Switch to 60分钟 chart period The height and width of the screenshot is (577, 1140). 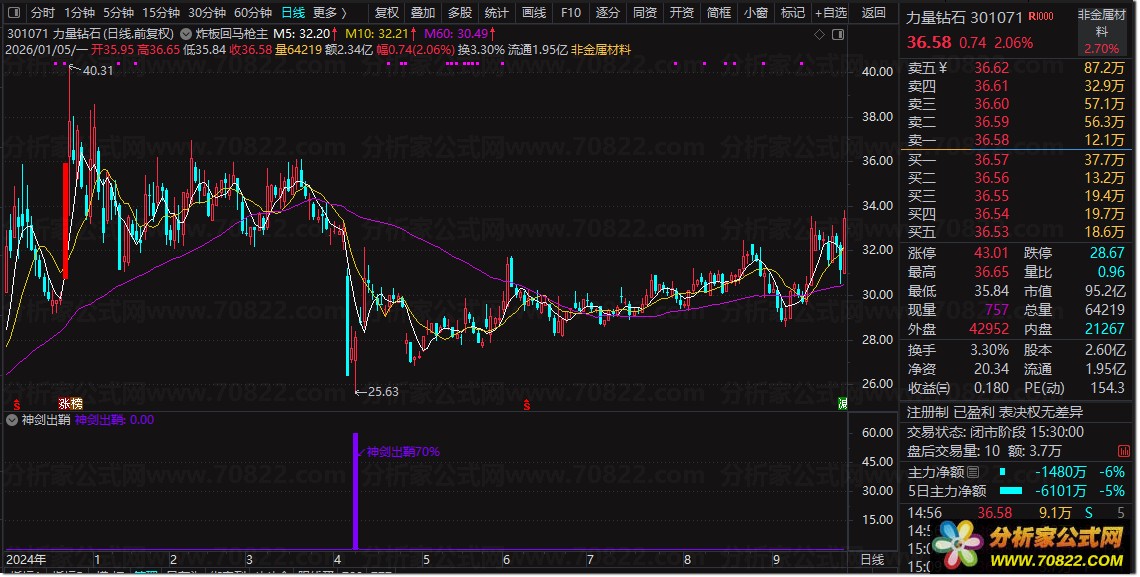point(253,12)
